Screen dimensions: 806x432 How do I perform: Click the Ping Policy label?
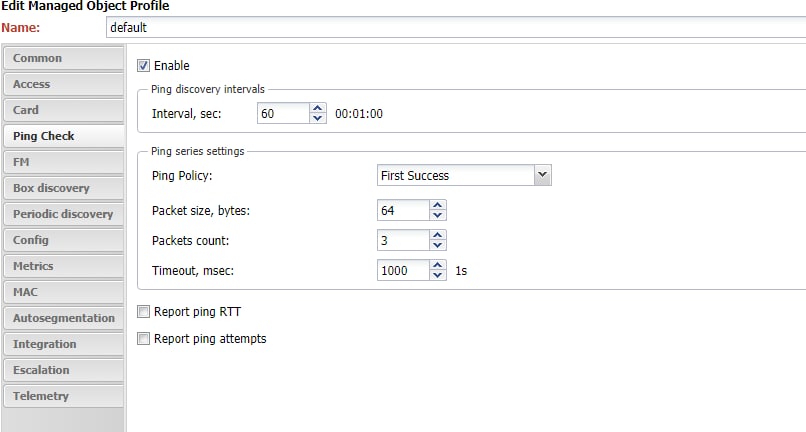click(x=182, y=175)
